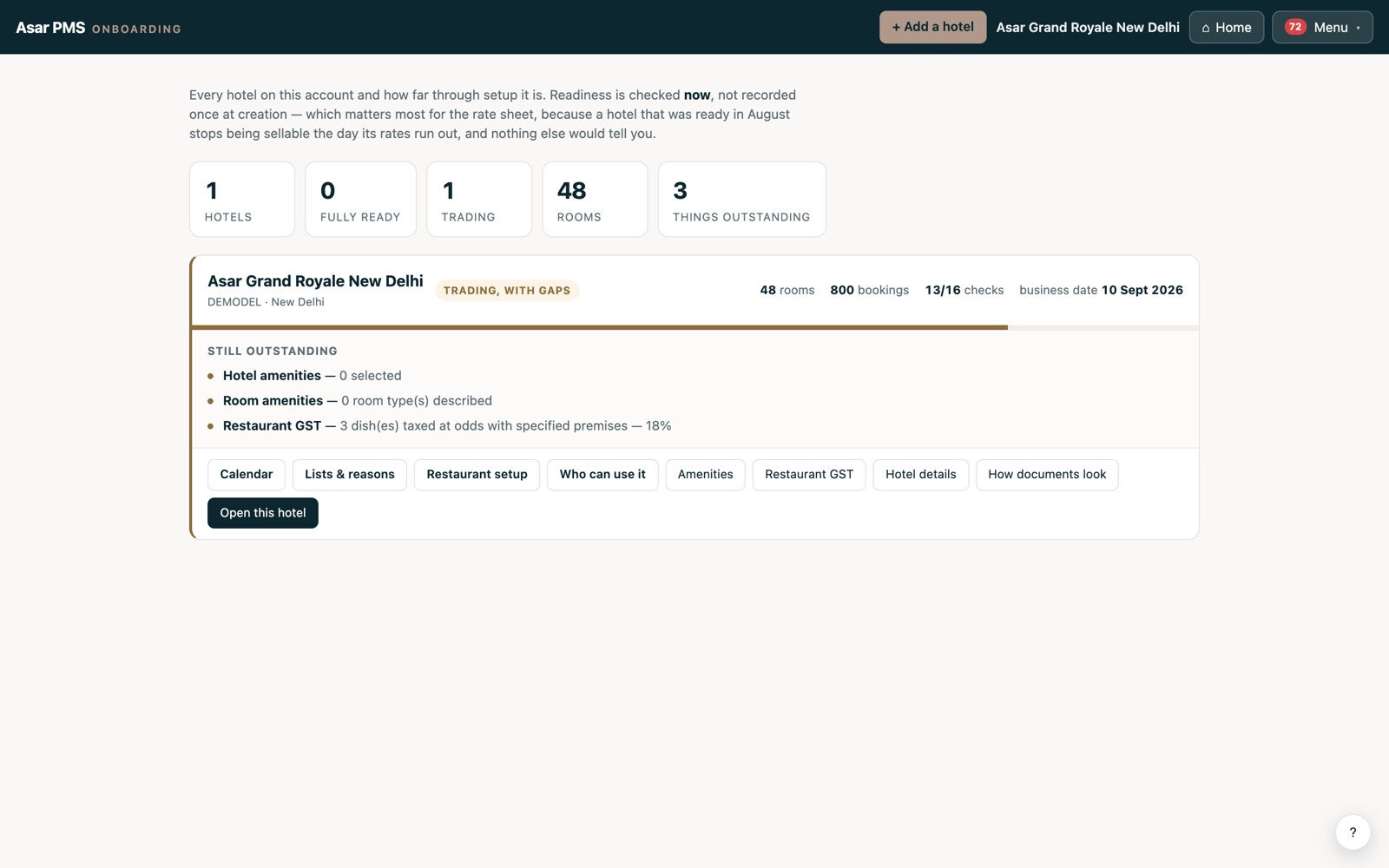Click the 13/16 checks figure
Viewport: 1389px width, 868px height.
pyautogui.click(x=964, y=290)
